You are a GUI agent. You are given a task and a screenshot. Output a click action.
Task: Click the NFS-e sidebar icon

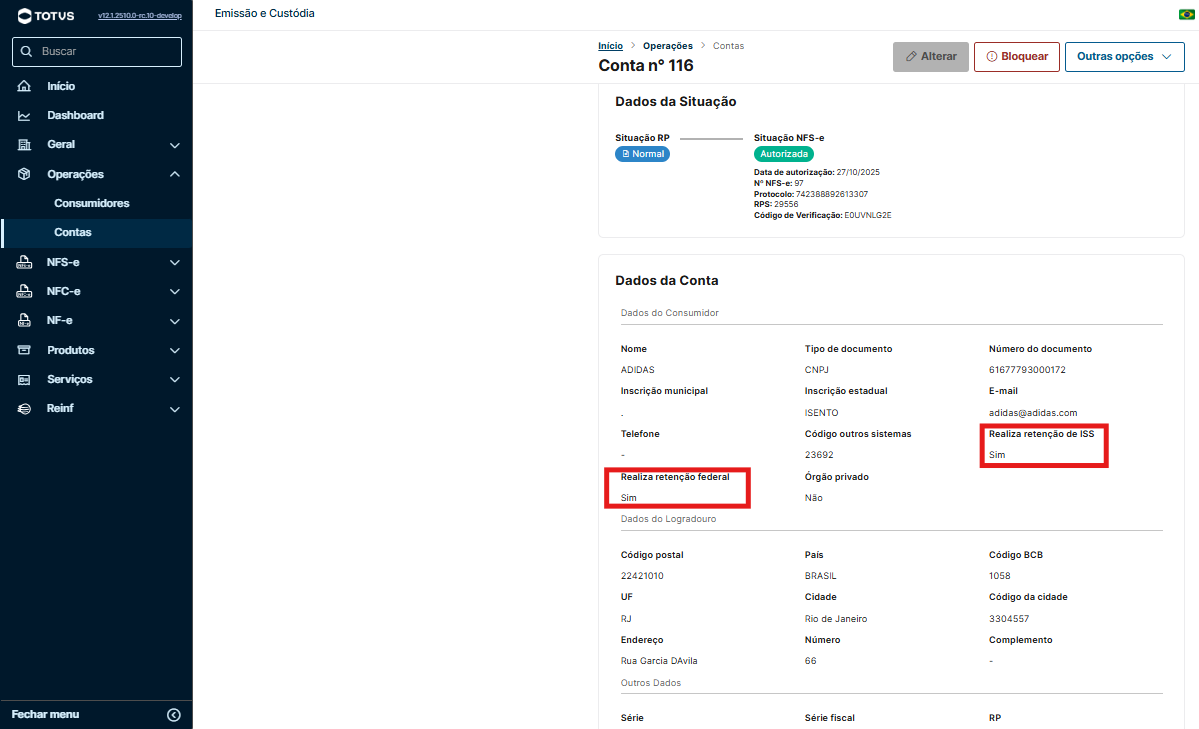(24, 263)
